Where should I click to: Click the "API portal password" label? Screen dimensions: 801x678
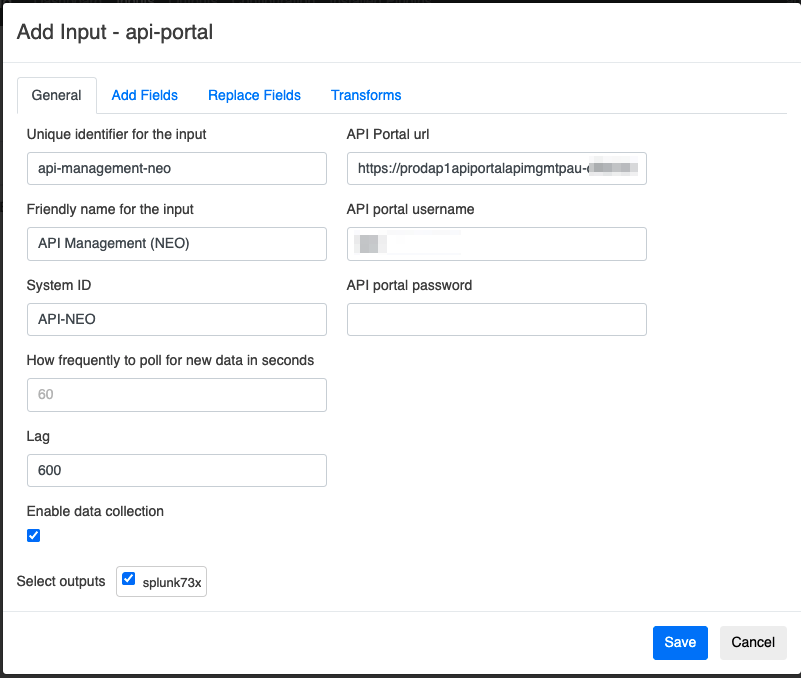(409, 285)
